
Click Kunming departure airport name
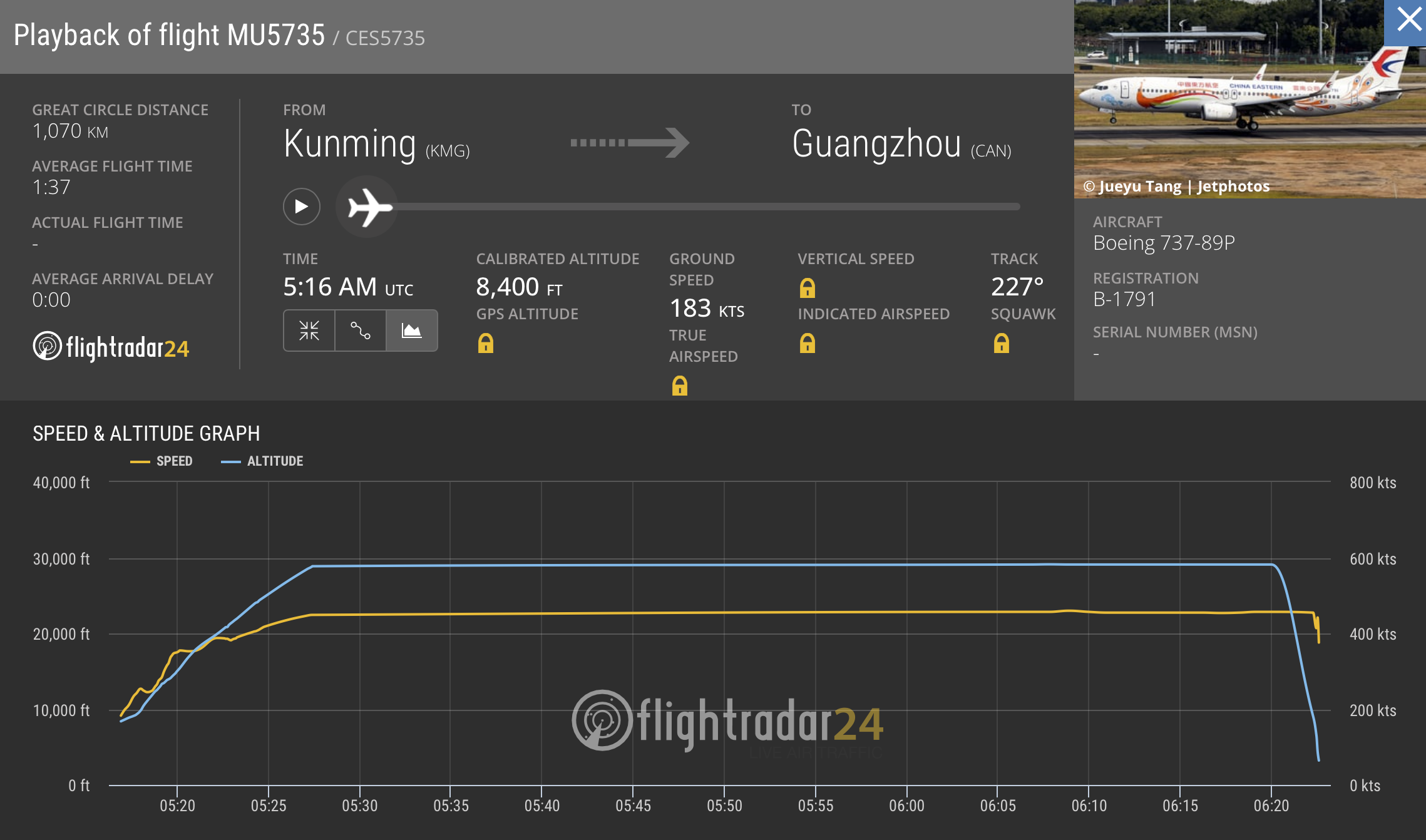349,144
